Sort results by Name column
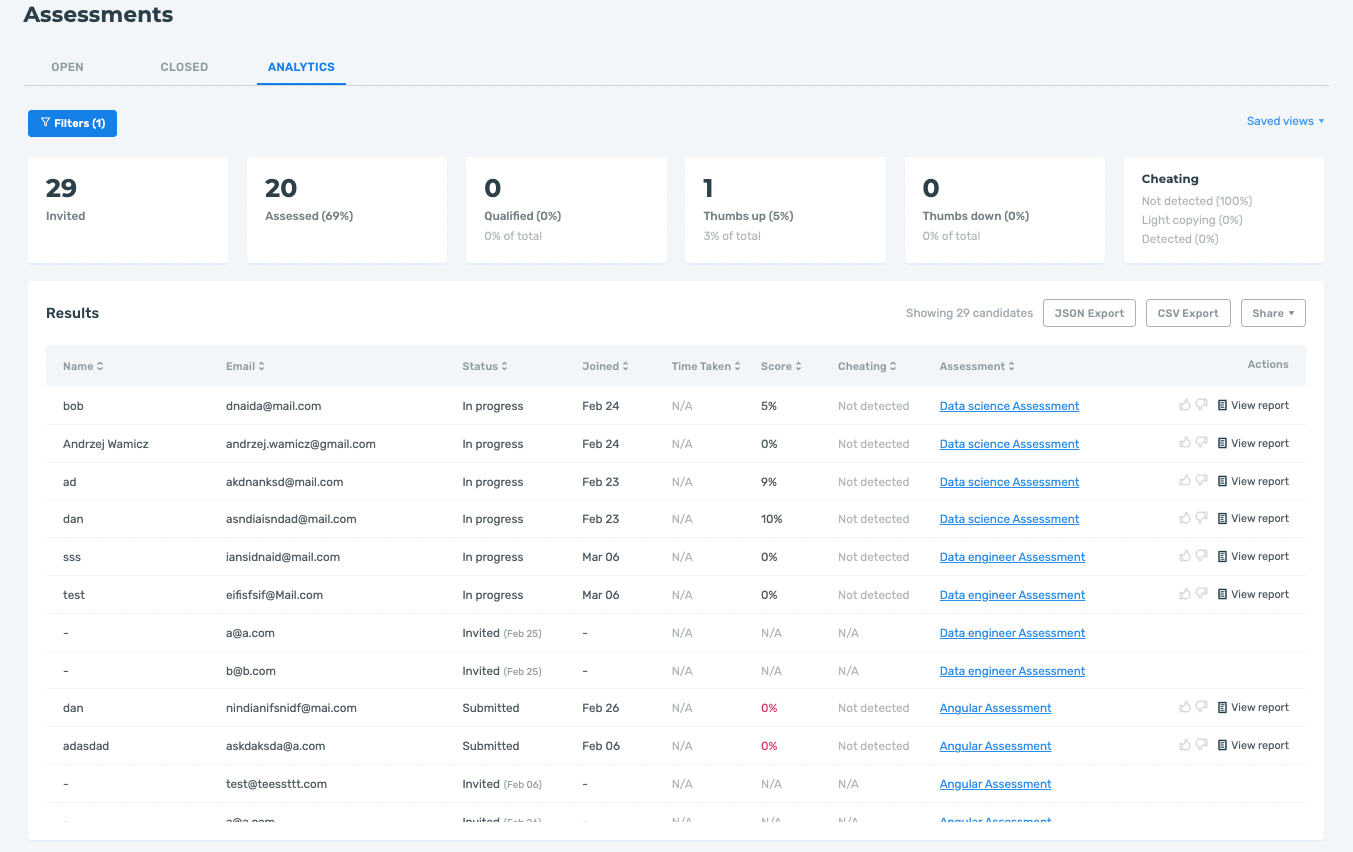Viewport: 1353px width, 852px height. [83, 366]
